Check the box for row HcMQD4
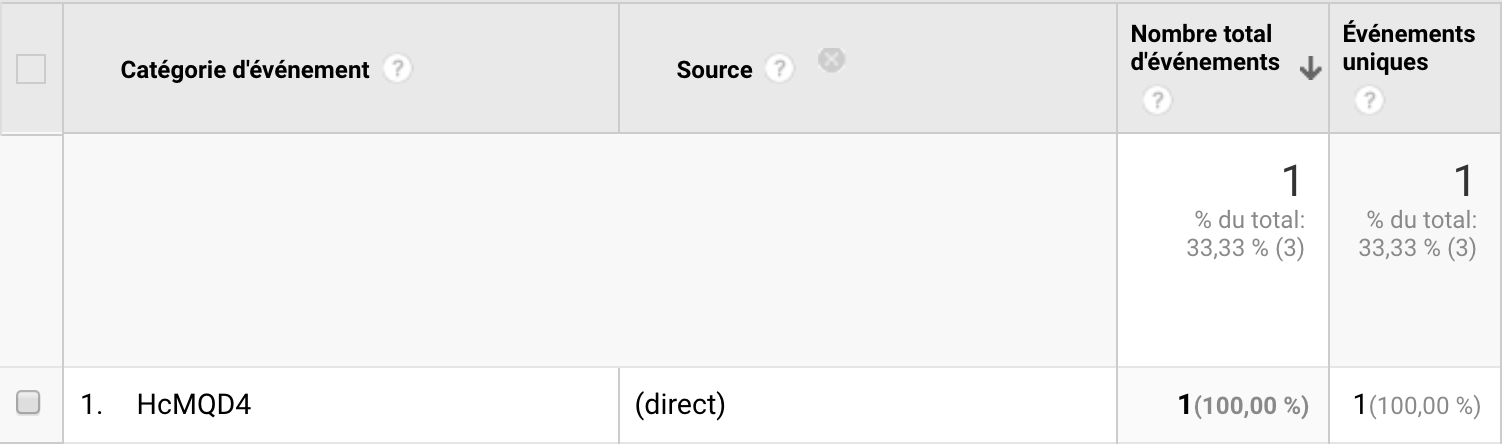 [x=29, y=404]
